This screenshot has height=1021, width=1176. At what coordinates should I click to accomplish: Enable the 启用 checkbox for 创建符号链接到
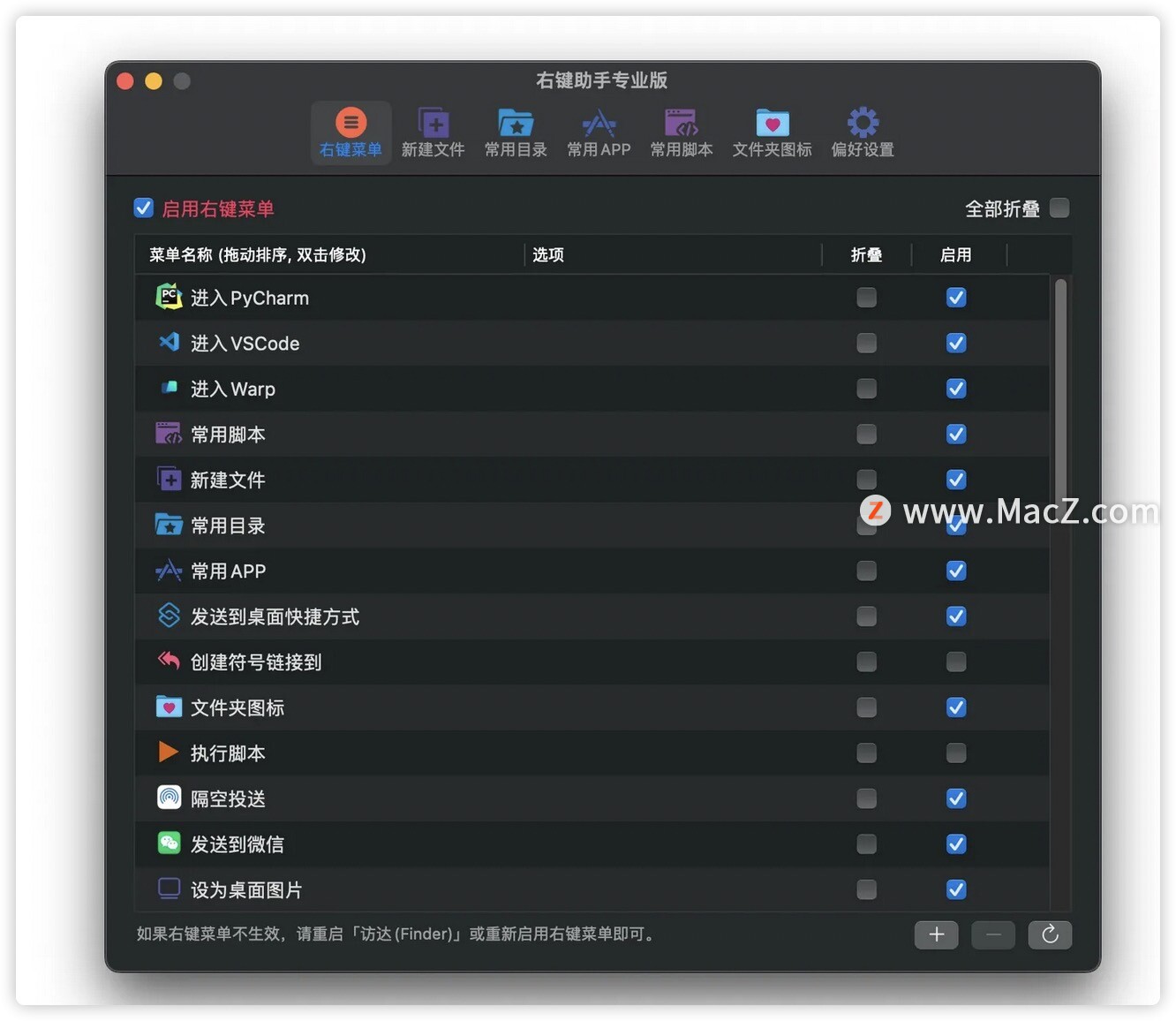point(956,662)
